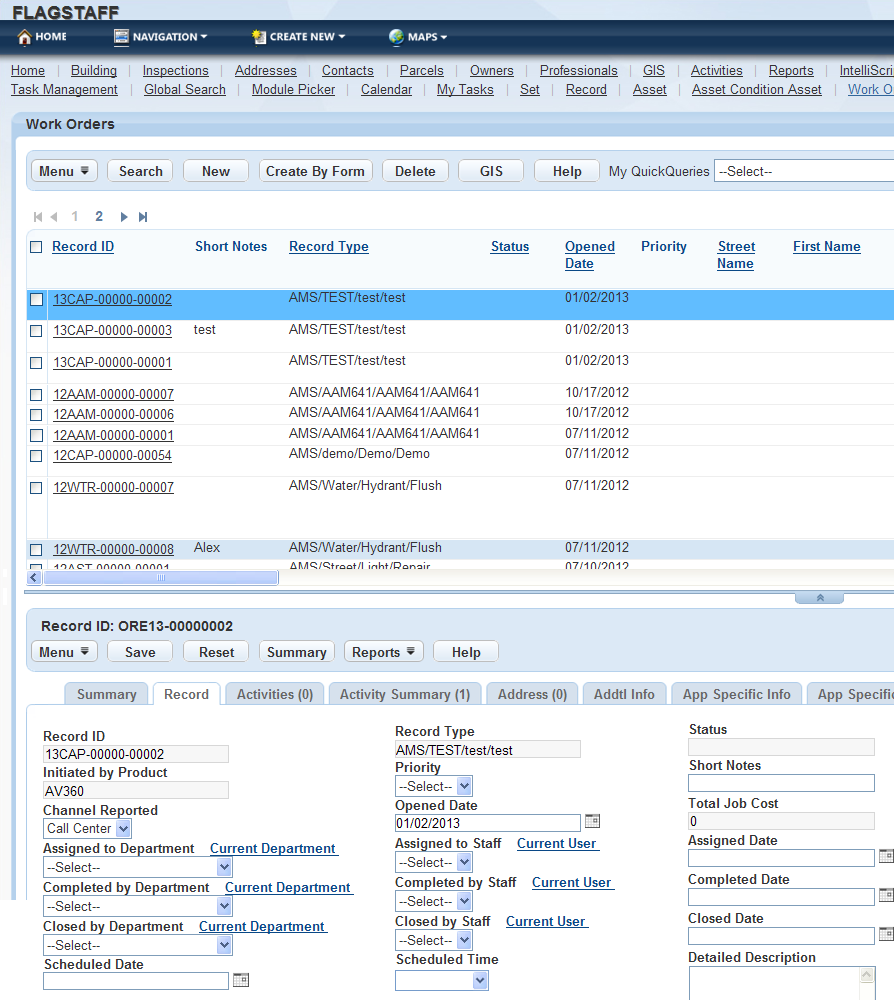The image size is (894, 1000).
Task: Open the calendar picker beside Opened Date
Action: pos(594,820)
